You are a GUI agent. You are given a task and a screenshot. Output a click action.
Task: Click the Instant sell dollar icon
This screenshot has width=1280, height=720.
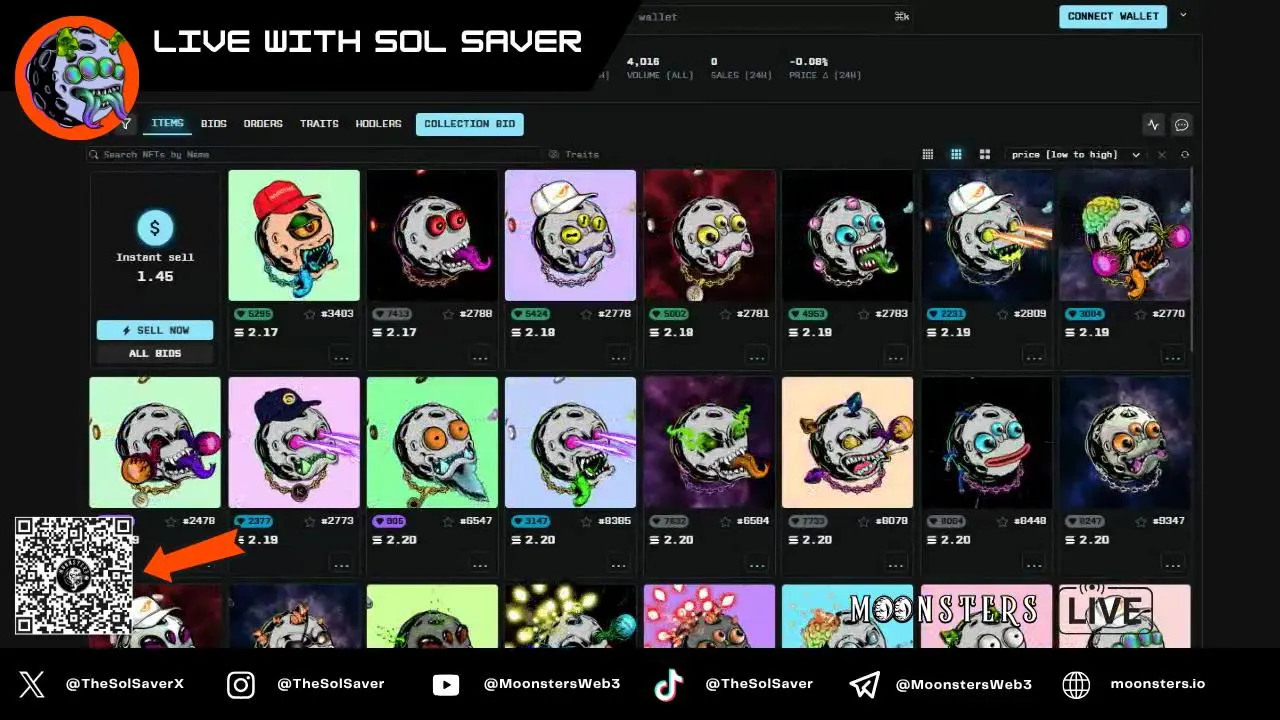tap(154, 228)
